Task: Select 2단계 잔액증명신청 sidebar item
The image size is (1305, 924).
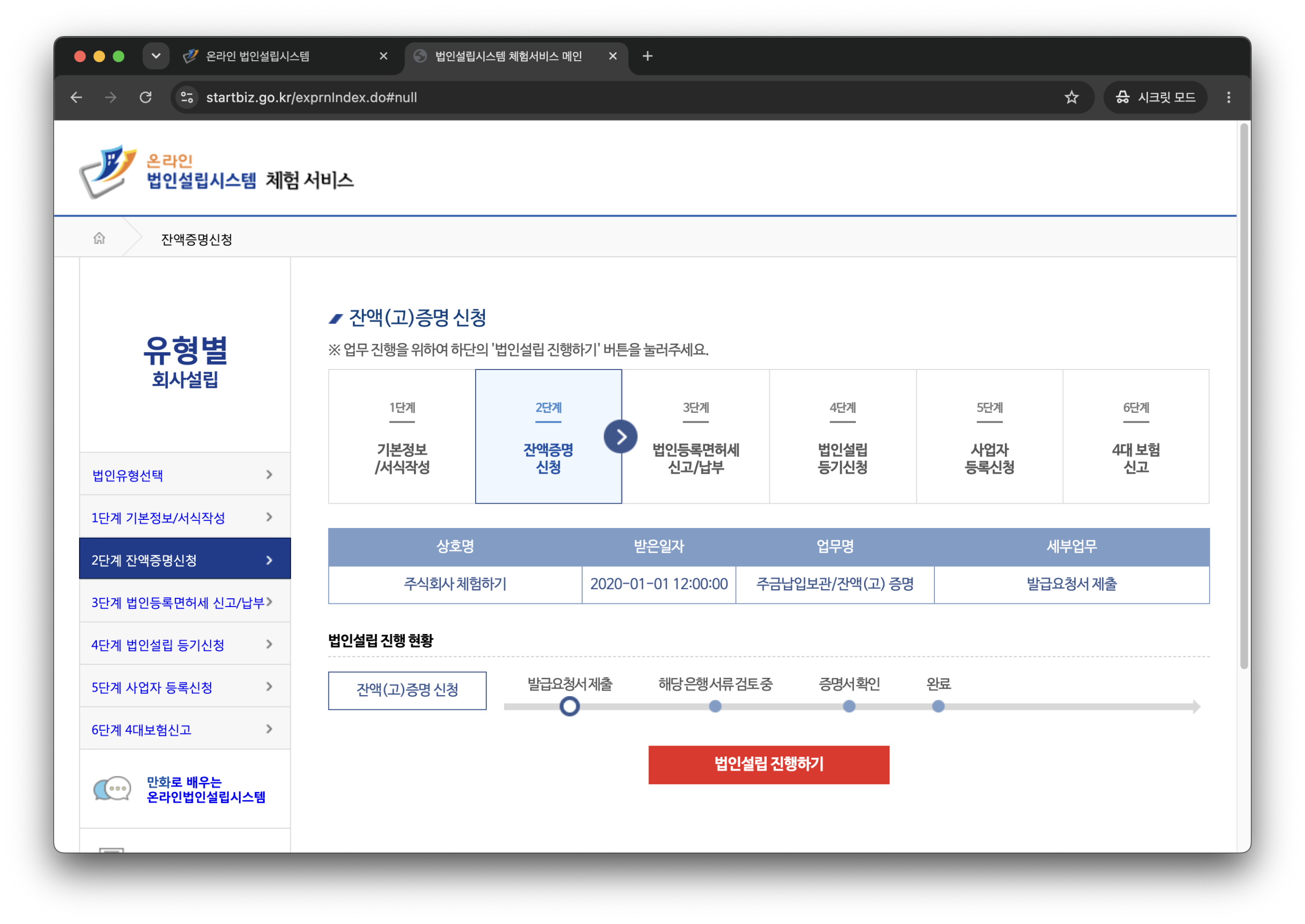Action: coord(185,559)
